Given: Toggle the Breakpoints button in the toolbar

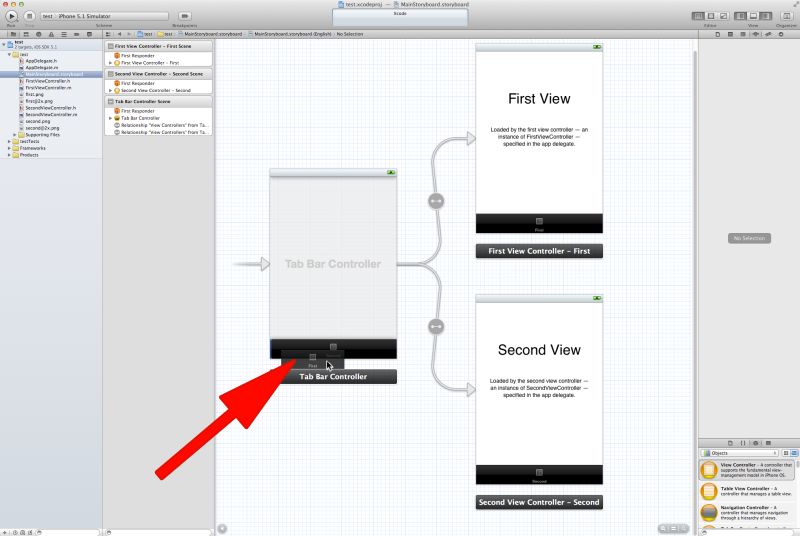Looking at the screenshot, I should tap(185, 16).
